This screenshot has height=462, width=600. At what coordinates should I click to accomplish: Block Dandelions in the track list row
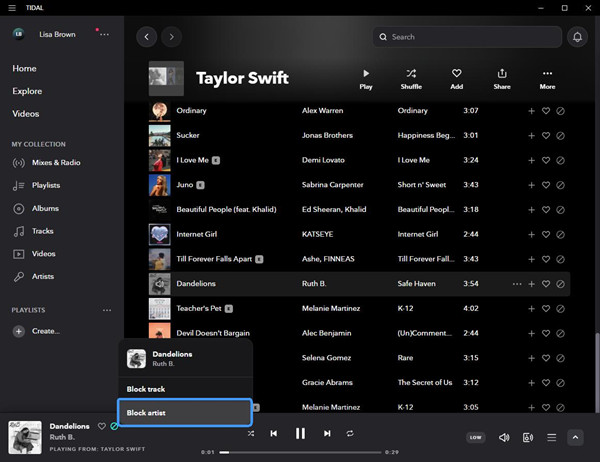560,284
